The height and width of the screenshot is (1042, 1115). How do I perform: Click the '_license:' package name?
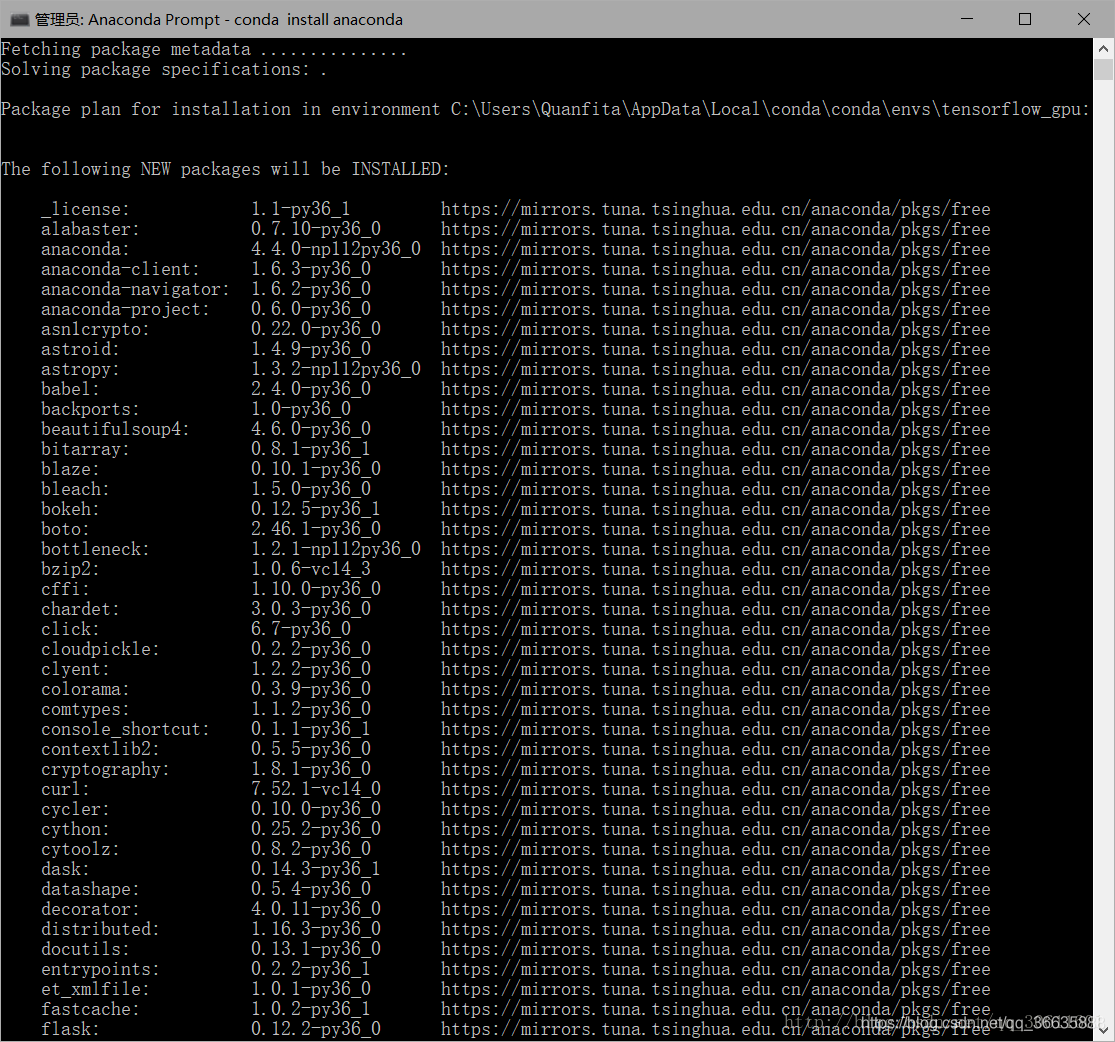click(85, 209)
